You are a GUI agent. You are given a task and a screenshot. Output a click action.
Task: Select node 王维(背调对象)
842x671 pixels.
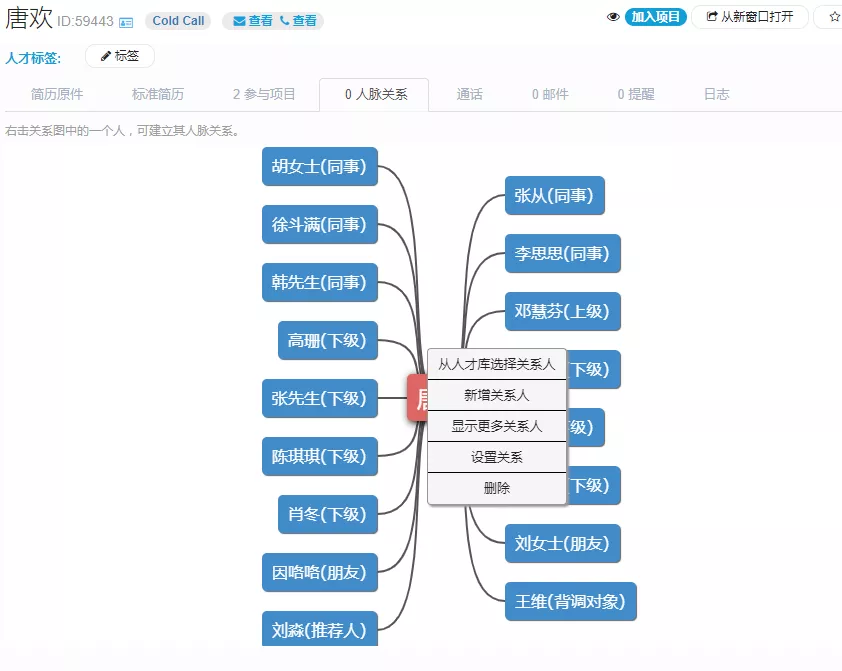[x=571, y=601]
